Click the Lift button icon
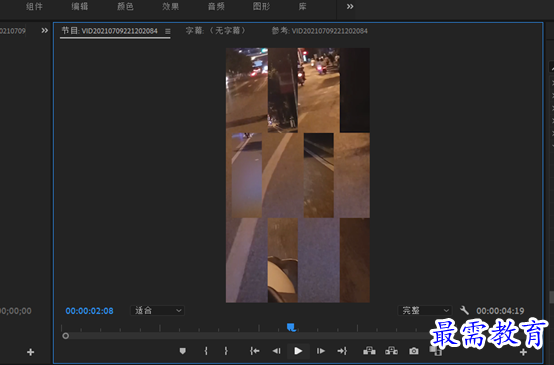Viewport: 554px width, 365px height. [369, 351]
